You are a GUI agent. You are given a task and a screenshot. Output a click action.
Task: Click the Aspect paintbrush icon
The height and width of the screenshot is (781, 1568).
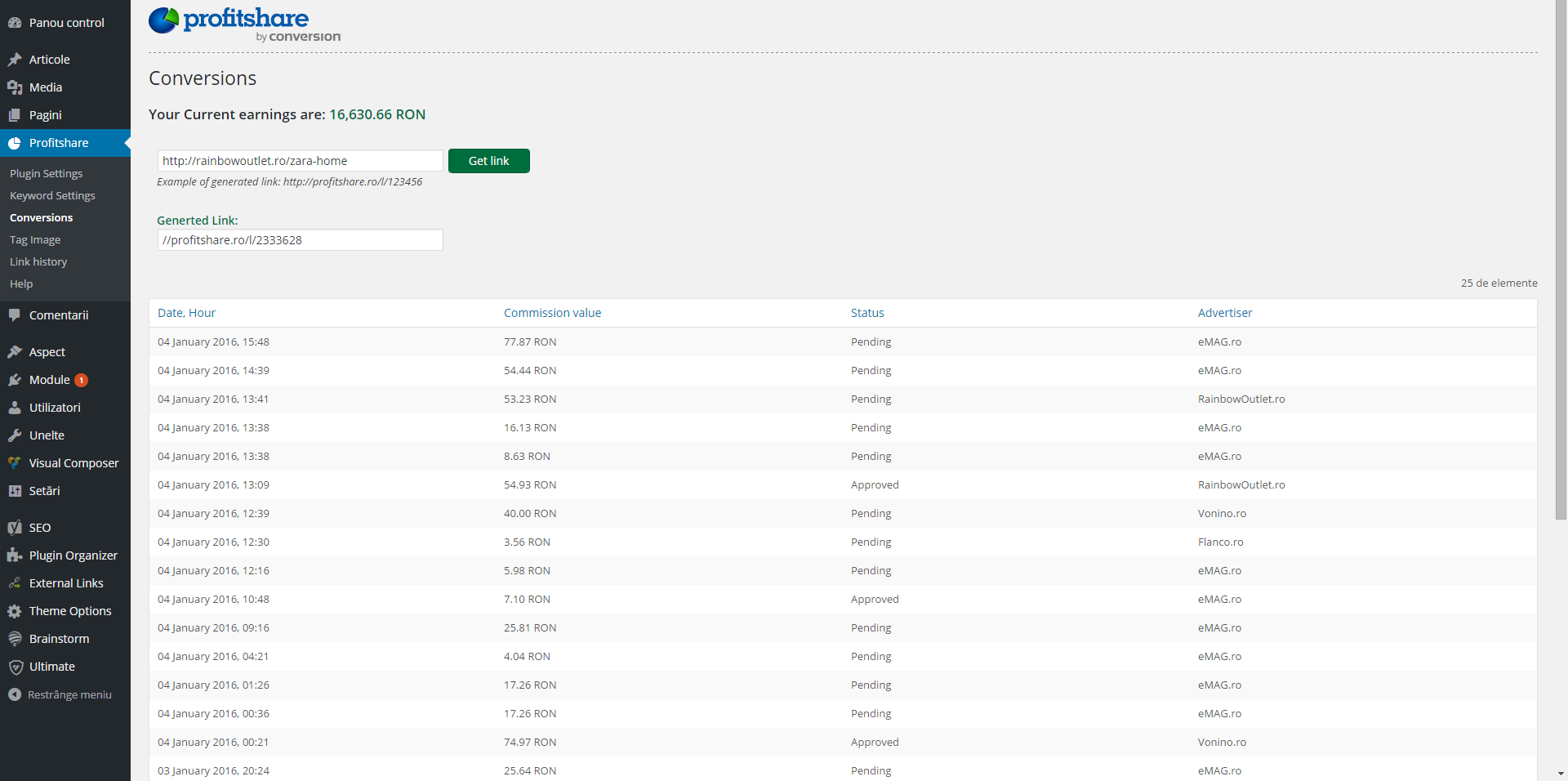[x=15, y=352]
